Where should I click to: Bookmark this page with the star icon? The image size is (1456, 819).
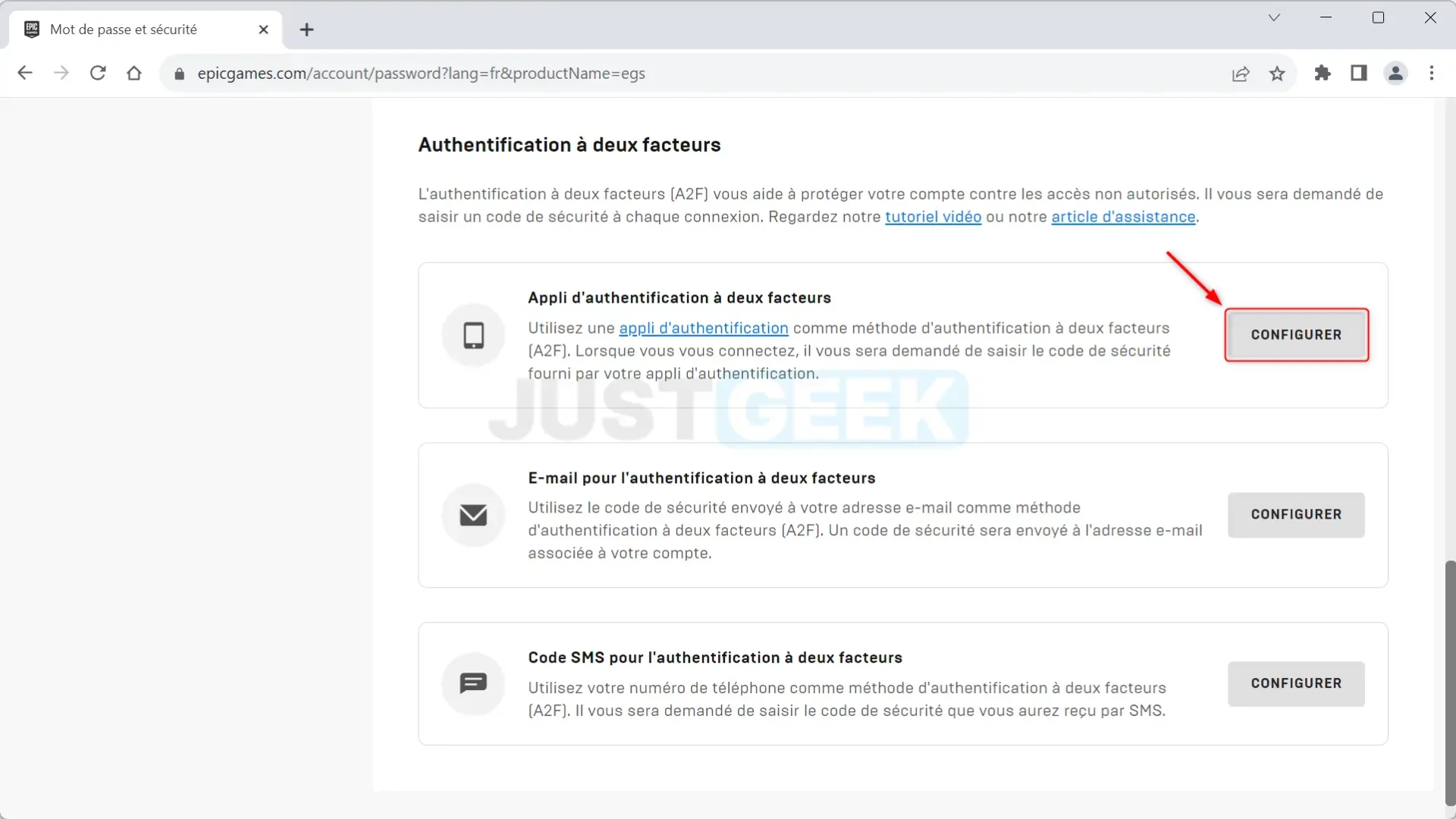click(x=1277, y=74)
